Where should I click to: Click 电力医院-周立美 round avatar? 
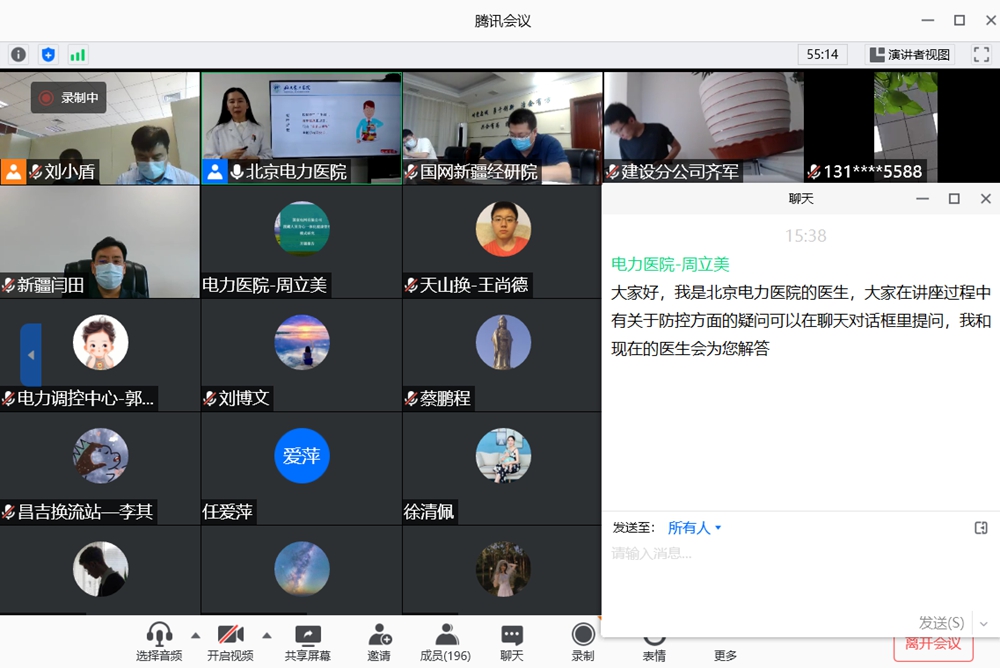point(302,229)
